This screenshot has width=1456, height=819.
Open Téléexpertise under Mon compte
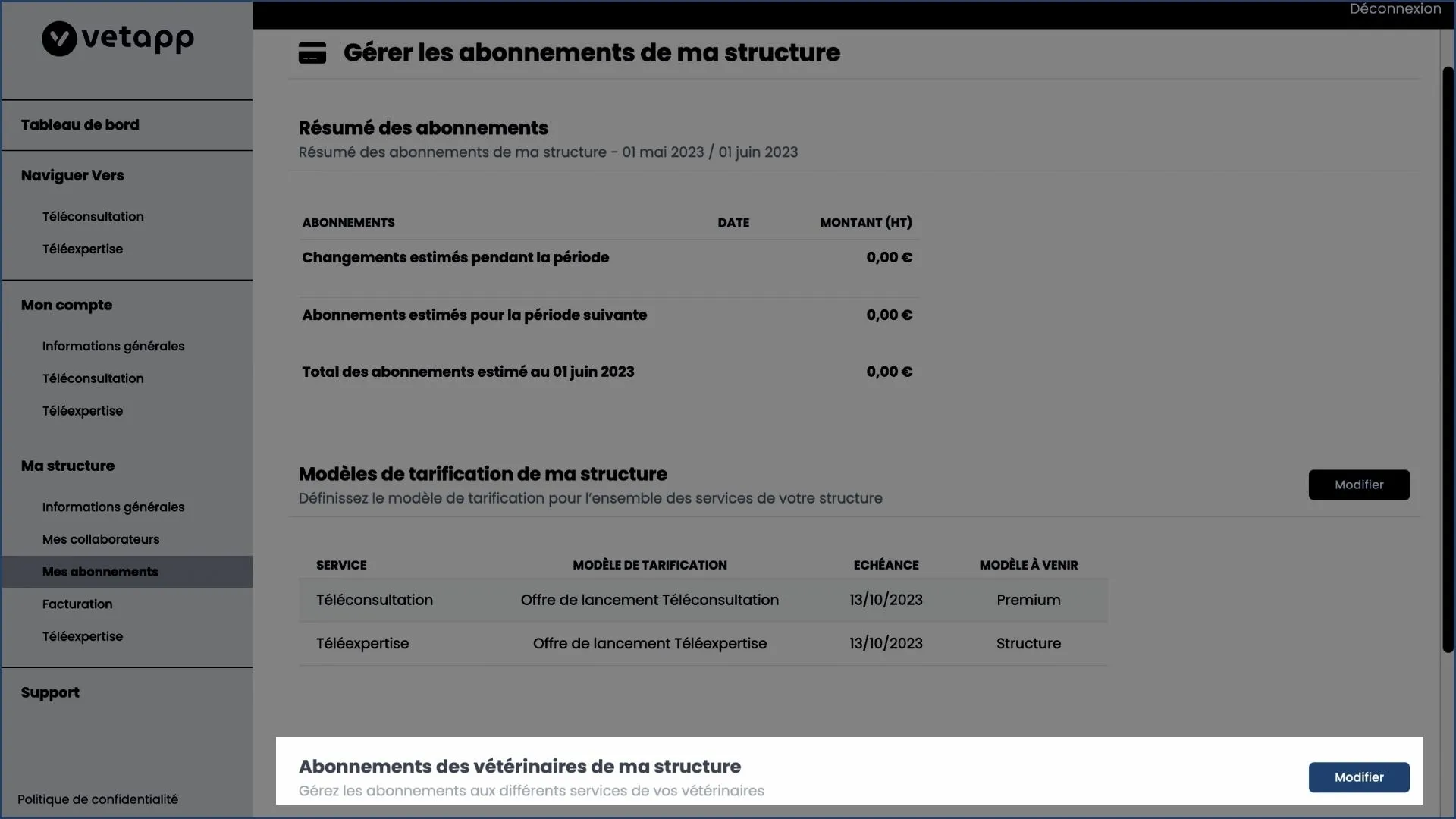(83, 411)
